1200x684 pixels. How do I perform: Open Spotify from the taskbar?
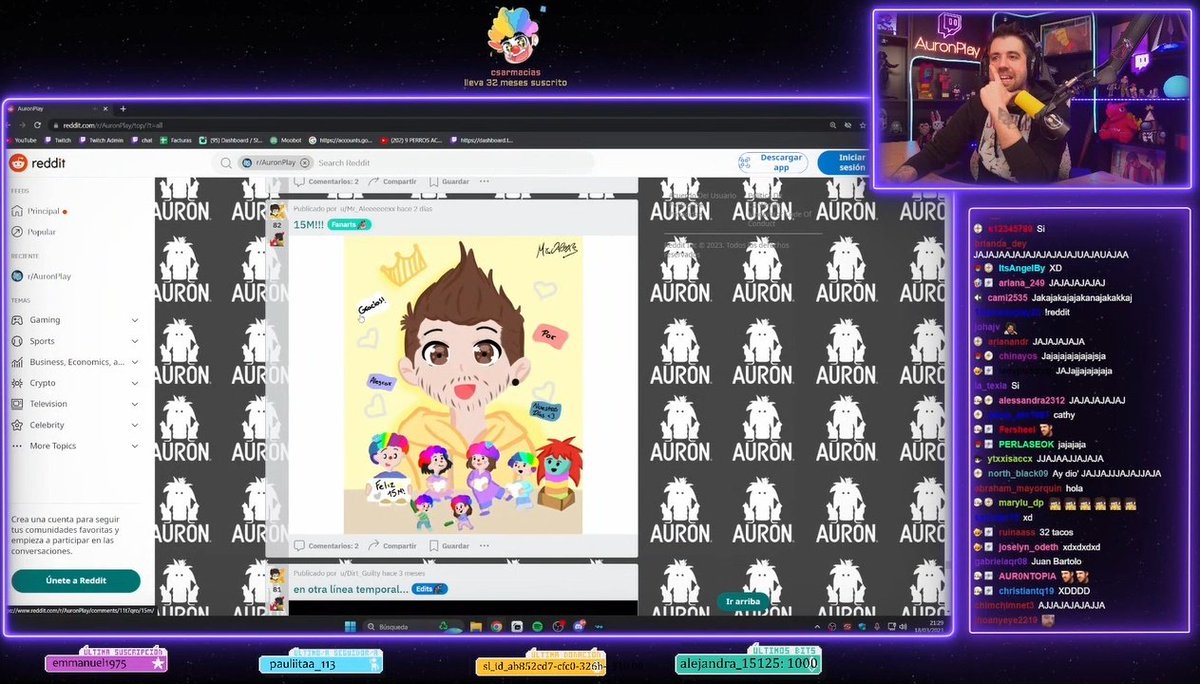tap(535, 627)
